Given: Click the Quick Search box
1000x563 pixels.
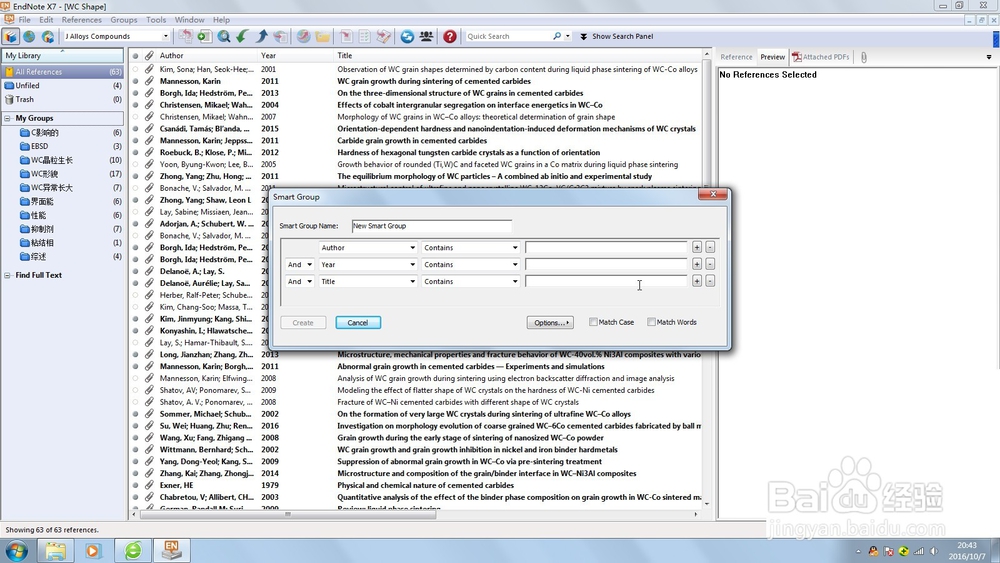Looking at the screenshot, I should click(x=508, y=36).
